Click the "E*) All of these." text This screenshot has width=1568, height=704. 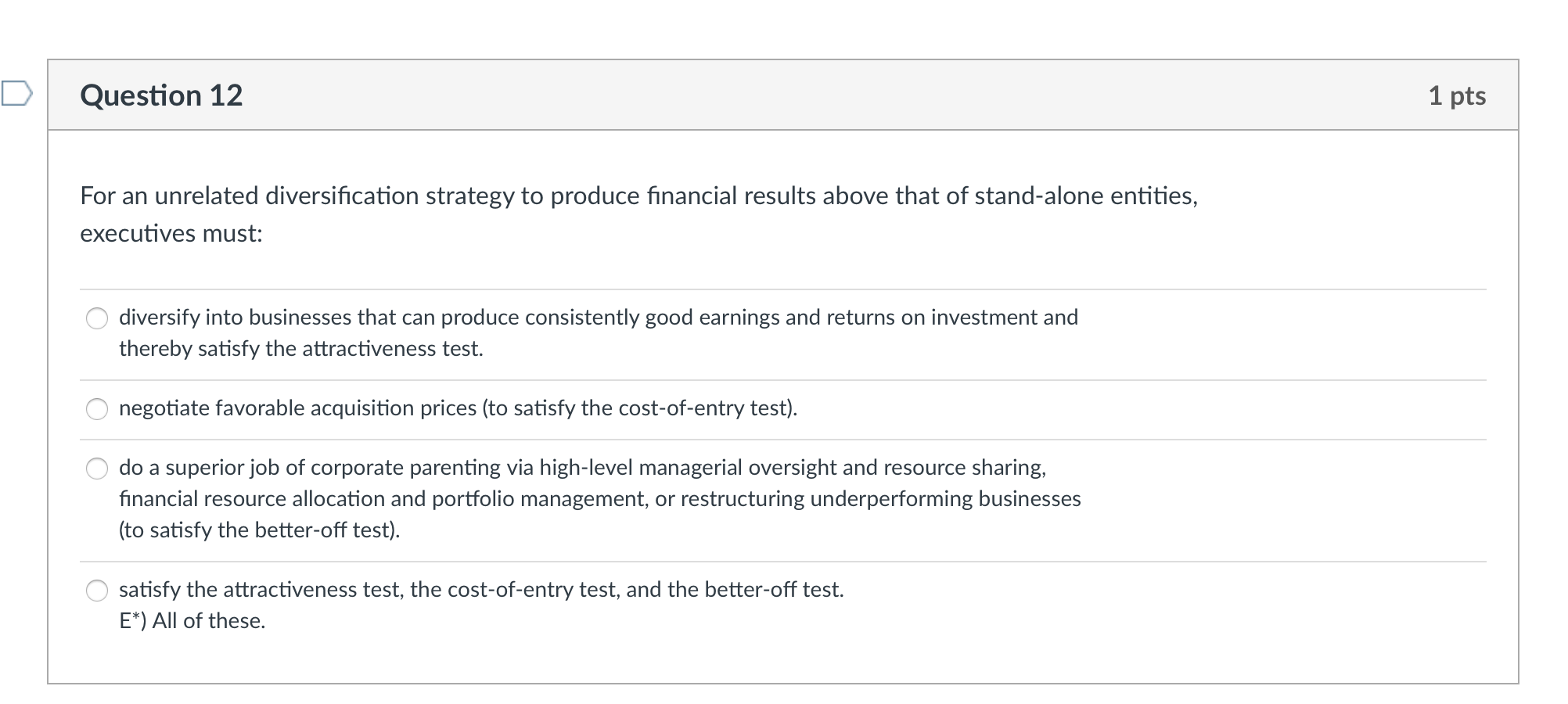(192, 621)
